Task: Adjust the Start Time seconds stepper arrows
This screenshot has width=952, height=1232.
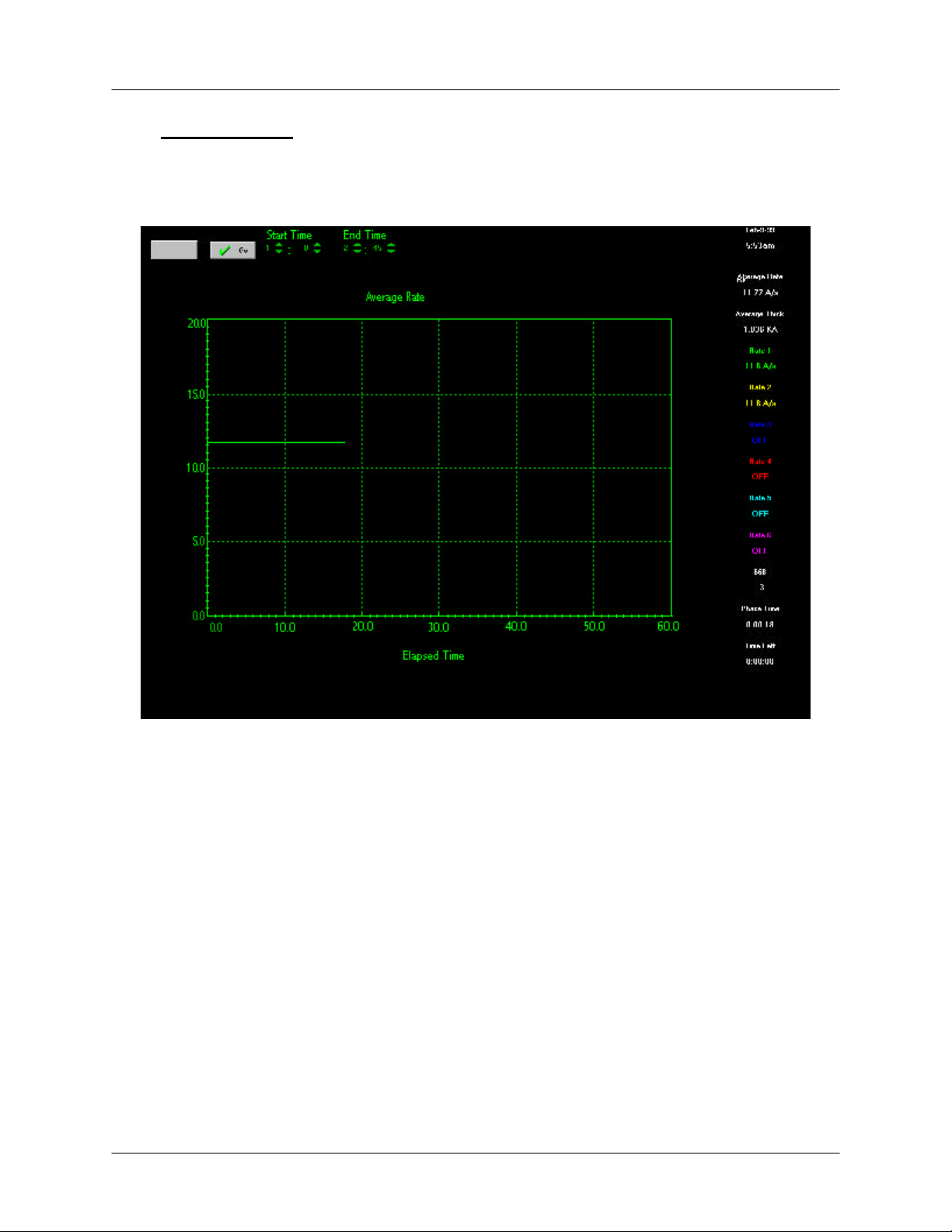Action: pos(317,249)
